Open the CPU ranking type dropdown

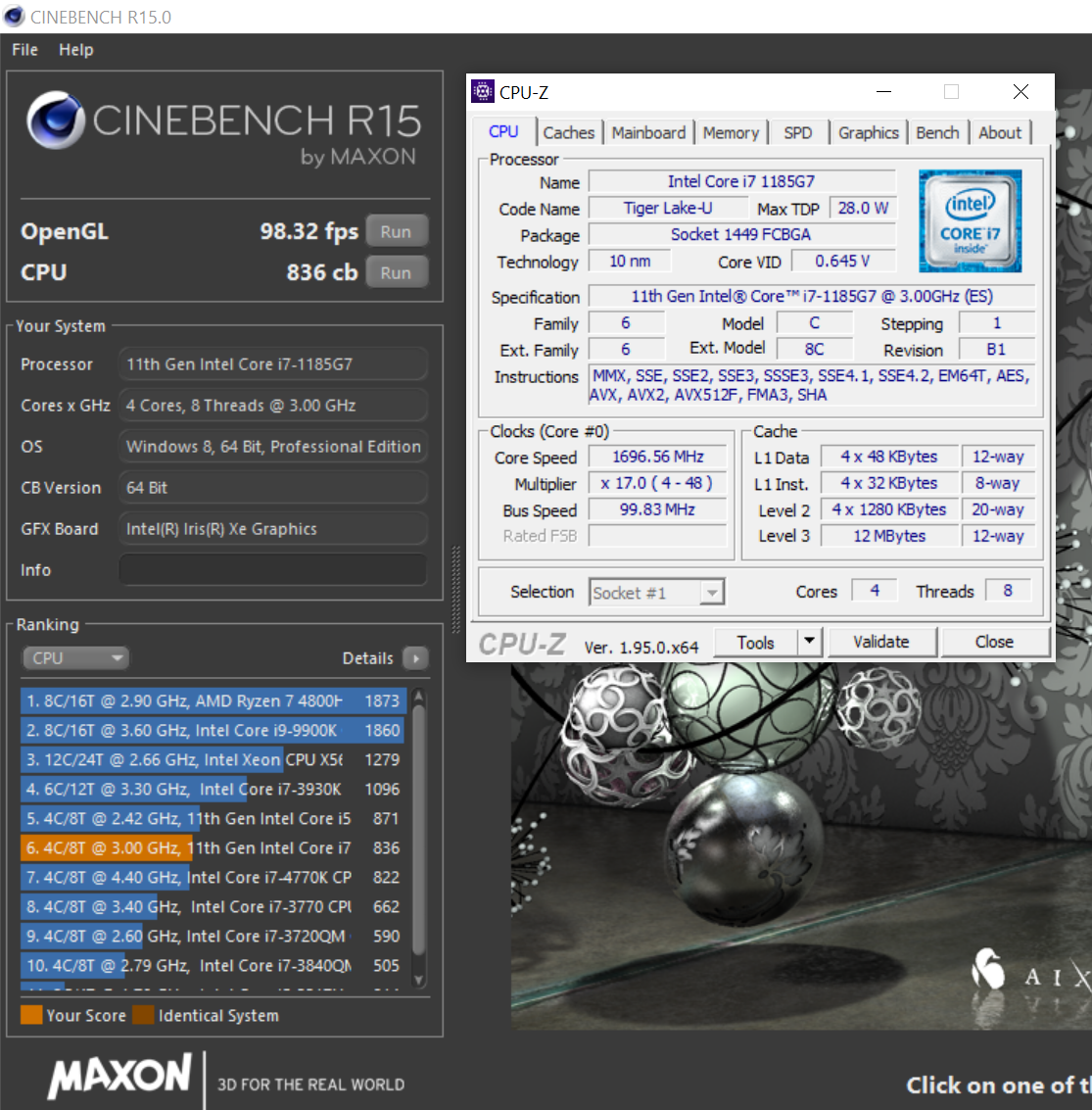click(75, 658)
